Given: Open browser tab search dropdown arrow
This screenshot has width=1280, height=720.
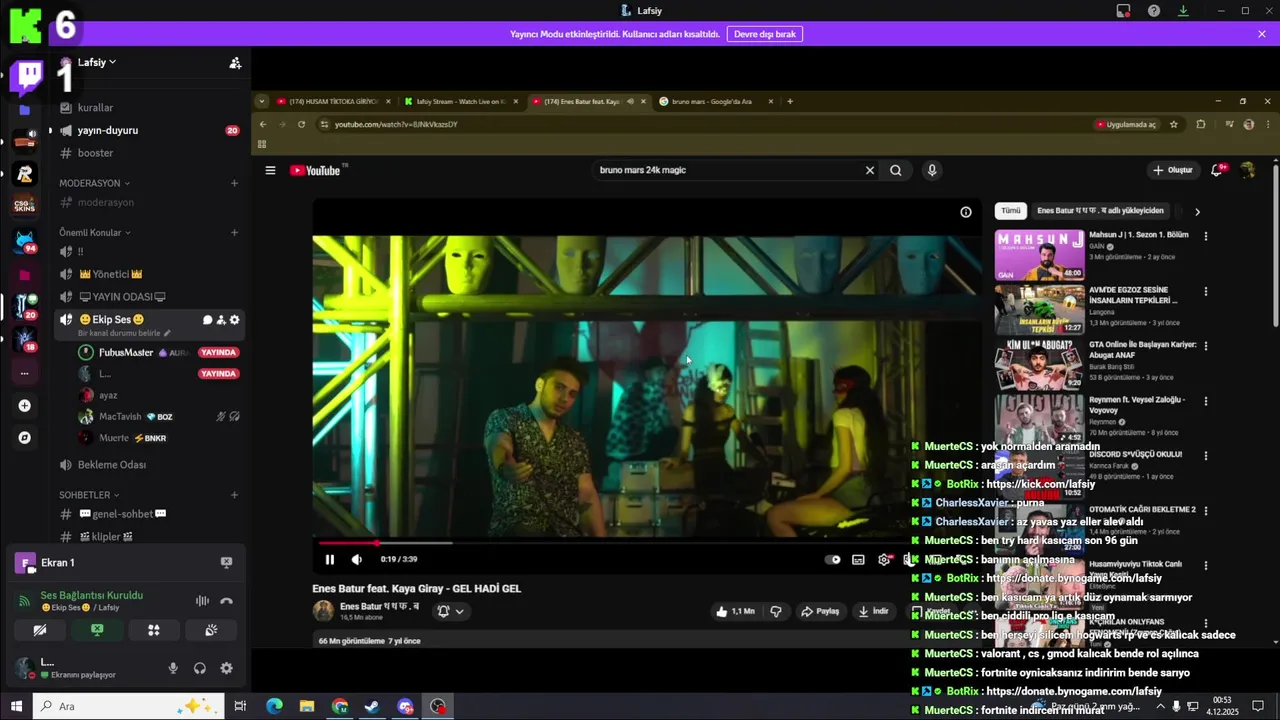Looking at the screenshot, I should click(262, 101).
